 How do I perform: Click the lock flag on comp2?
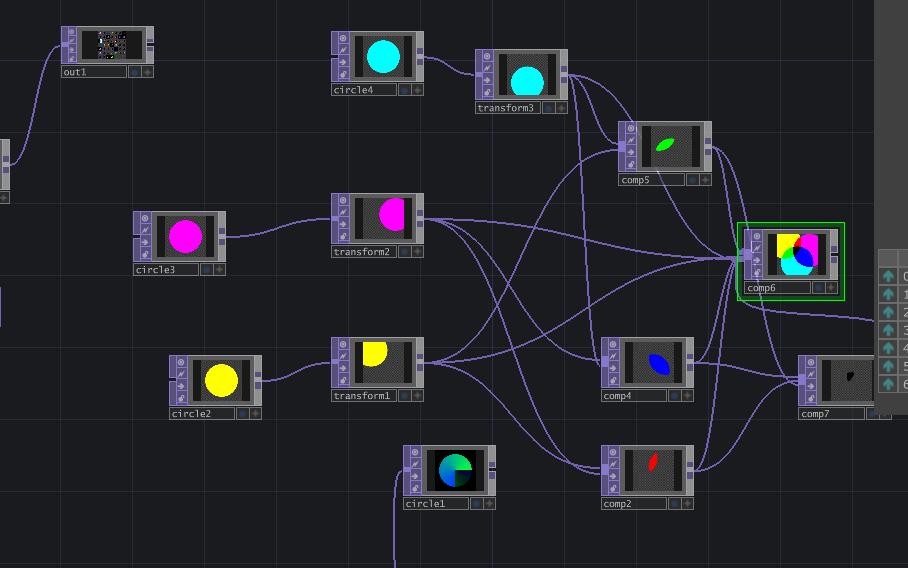613,489
